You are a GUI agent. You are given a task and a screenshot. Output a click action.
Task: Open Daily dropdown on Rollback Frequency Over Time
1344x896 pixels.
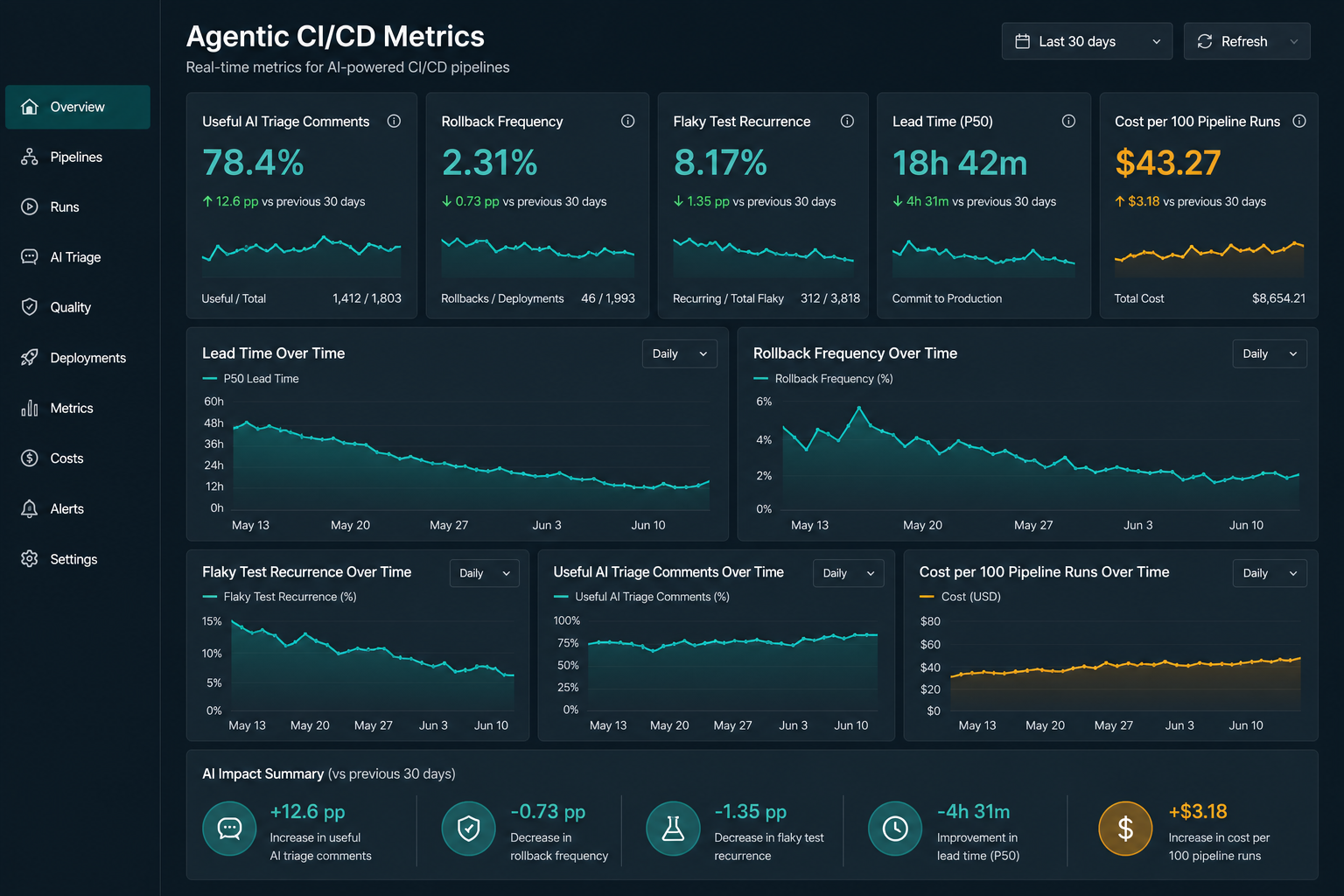[x=1270, y=353]
